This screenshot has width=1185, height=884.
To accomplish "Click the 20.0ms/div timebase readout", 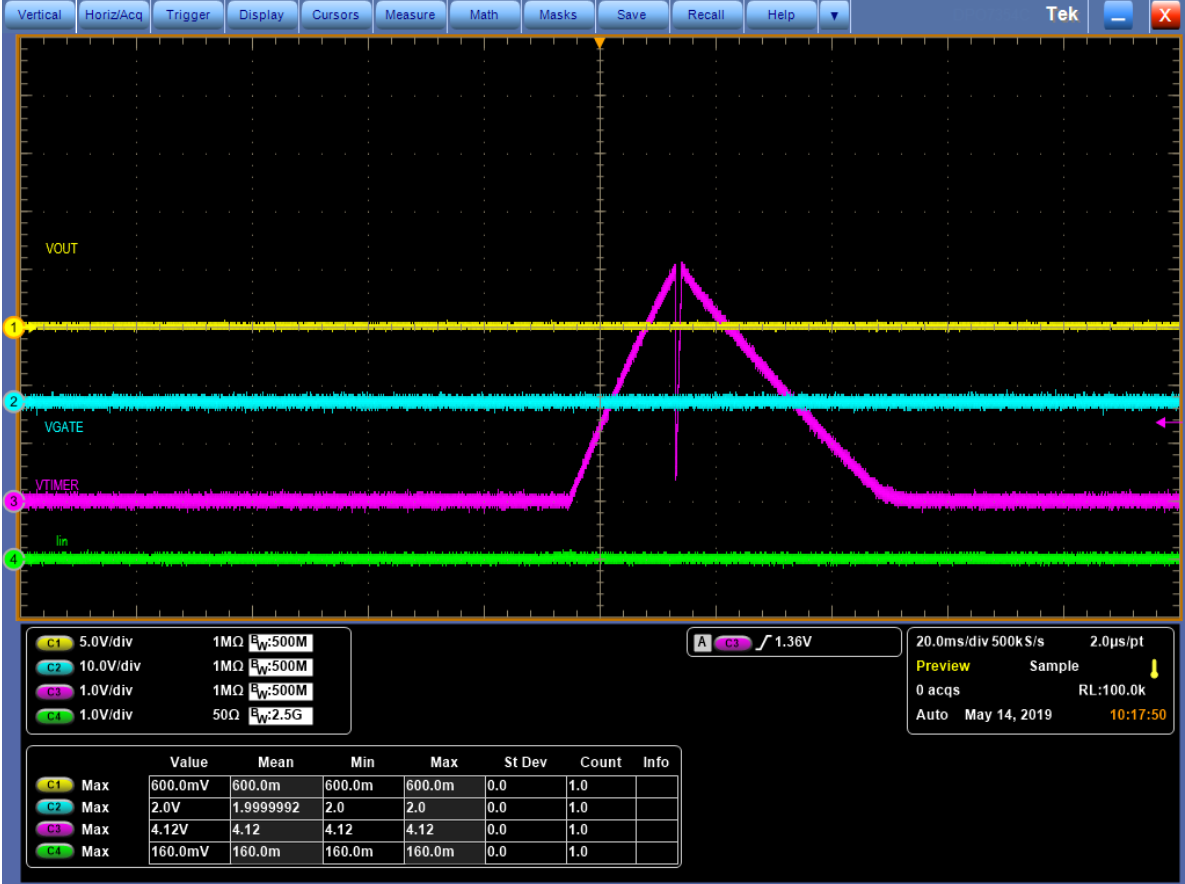I will 952,641.
